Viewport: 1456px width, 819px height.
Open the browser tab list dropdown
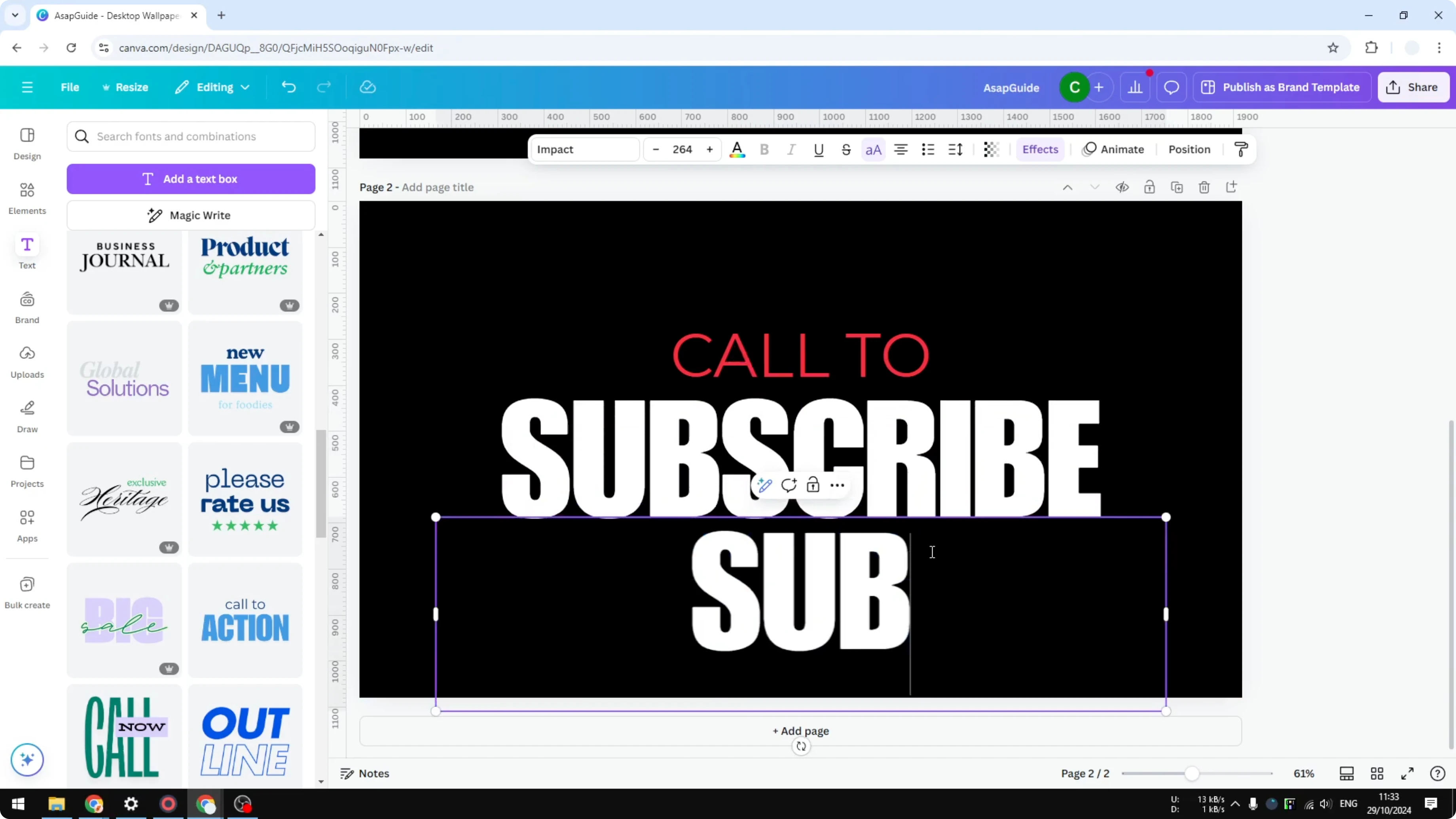point(15,15)
